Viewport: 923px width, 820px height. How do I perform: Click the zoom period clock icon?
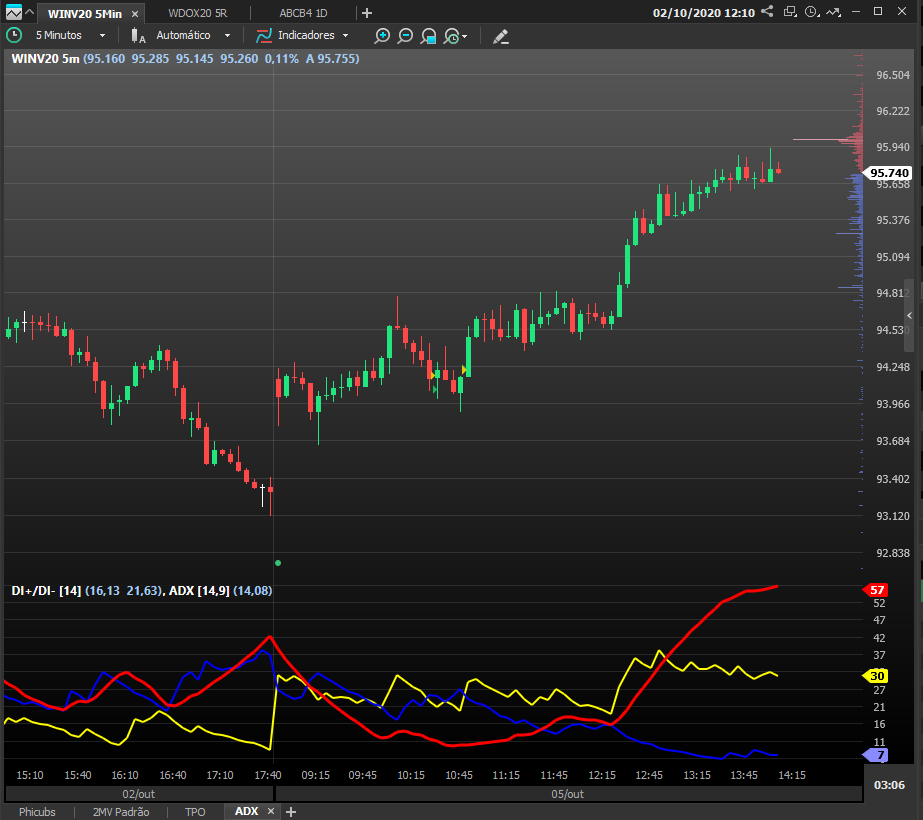click(x=451, y=36)
